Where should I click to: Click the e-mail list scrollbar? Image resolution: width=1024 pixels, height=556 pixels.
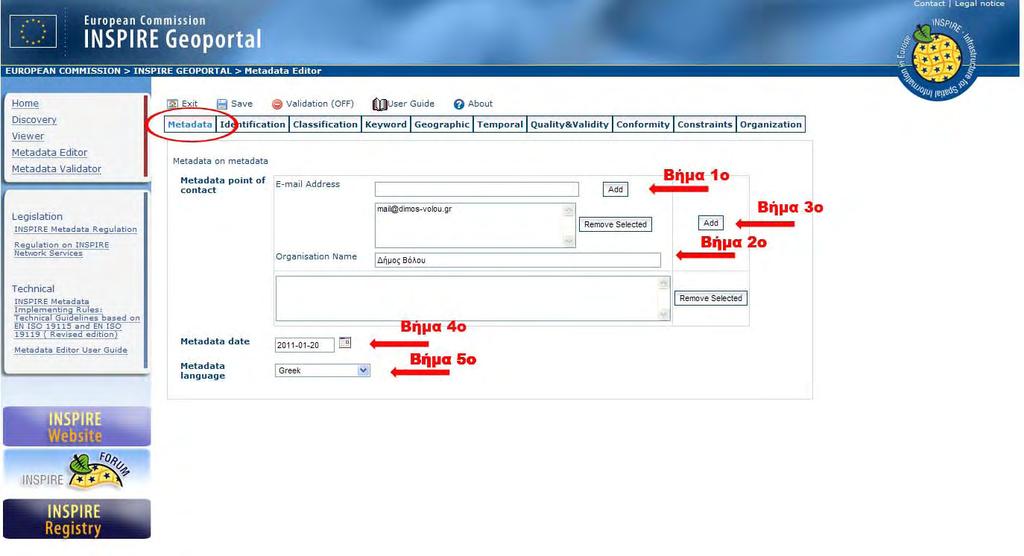pyautogui.click(x=568, y=225)
